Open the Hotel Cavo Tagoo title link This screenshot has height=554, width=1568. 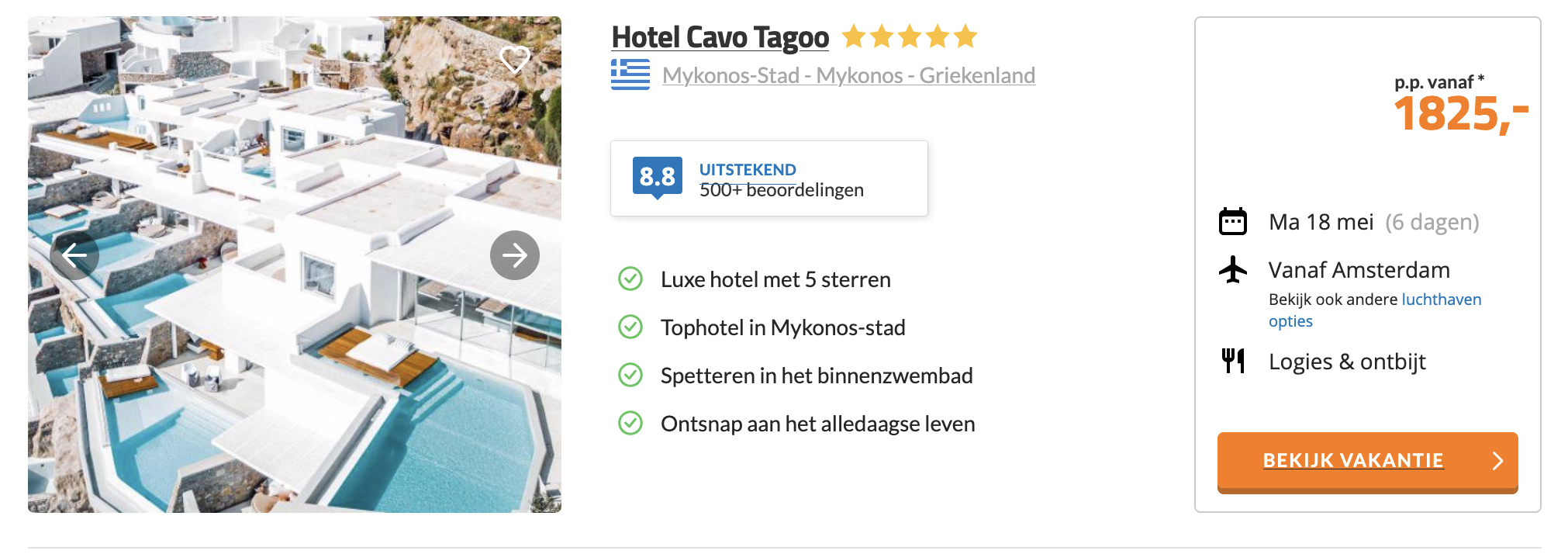[720, 37]
